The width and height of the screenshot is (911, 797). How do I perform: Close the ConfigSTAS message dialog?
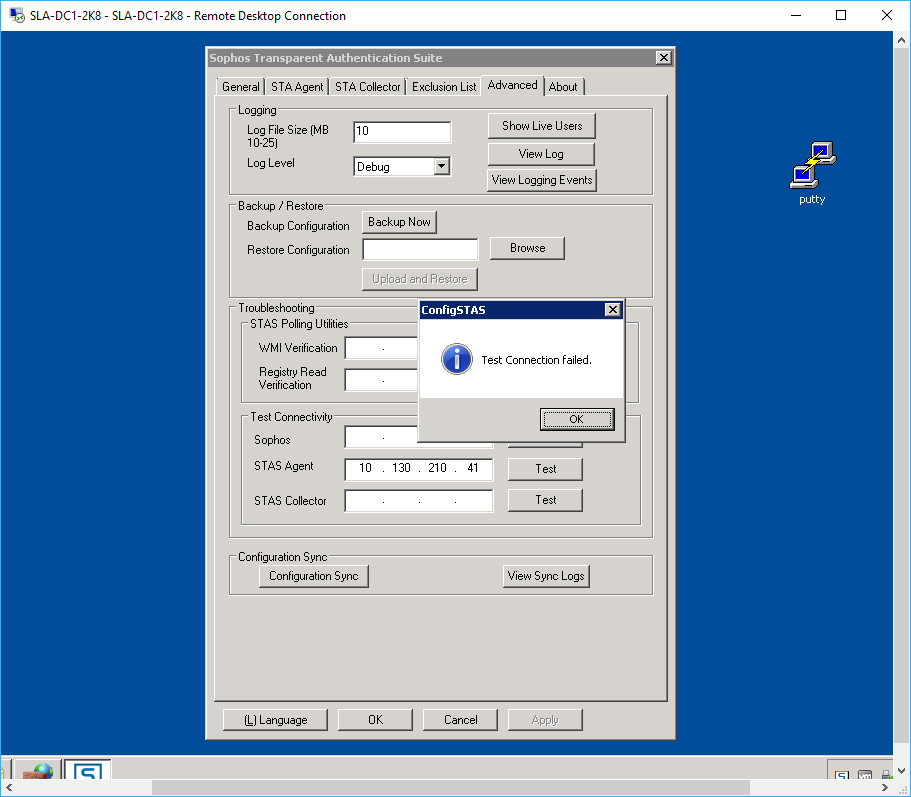point(612,310)
